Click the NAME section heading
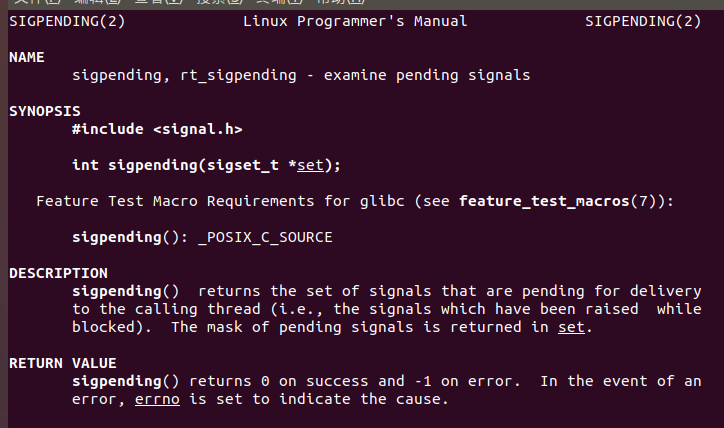Image resolution: width=724 pixels, height=428 pixels. pos(26,57)
